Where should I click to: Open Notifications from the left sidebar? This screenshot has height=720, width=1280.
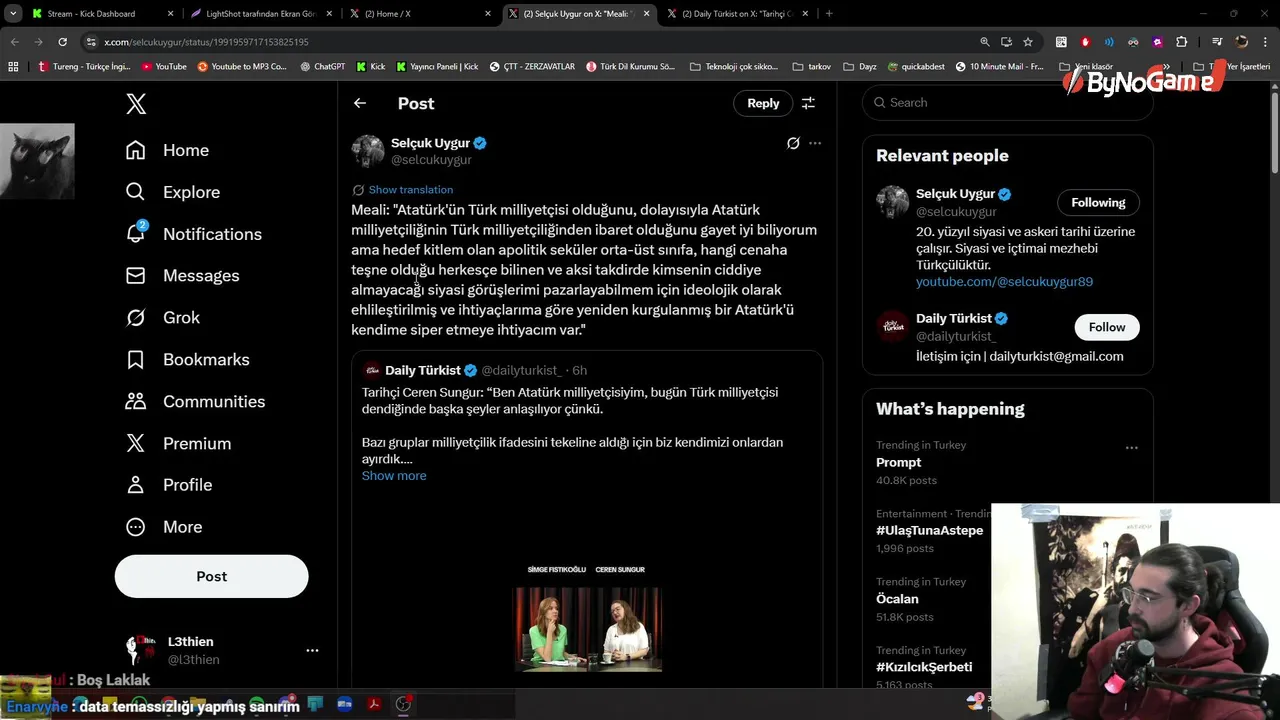click(193, 234)
